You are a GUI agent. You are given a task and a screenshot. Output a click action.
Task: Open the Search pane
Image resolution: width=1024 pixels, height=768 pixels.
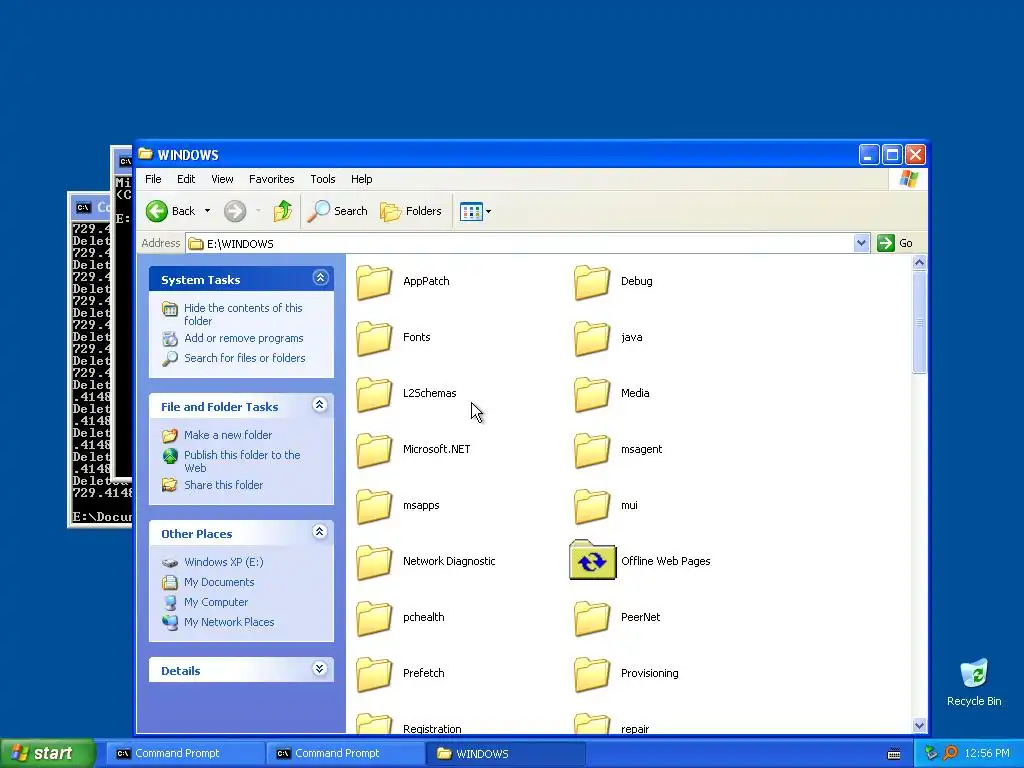(x=338, y=211)
